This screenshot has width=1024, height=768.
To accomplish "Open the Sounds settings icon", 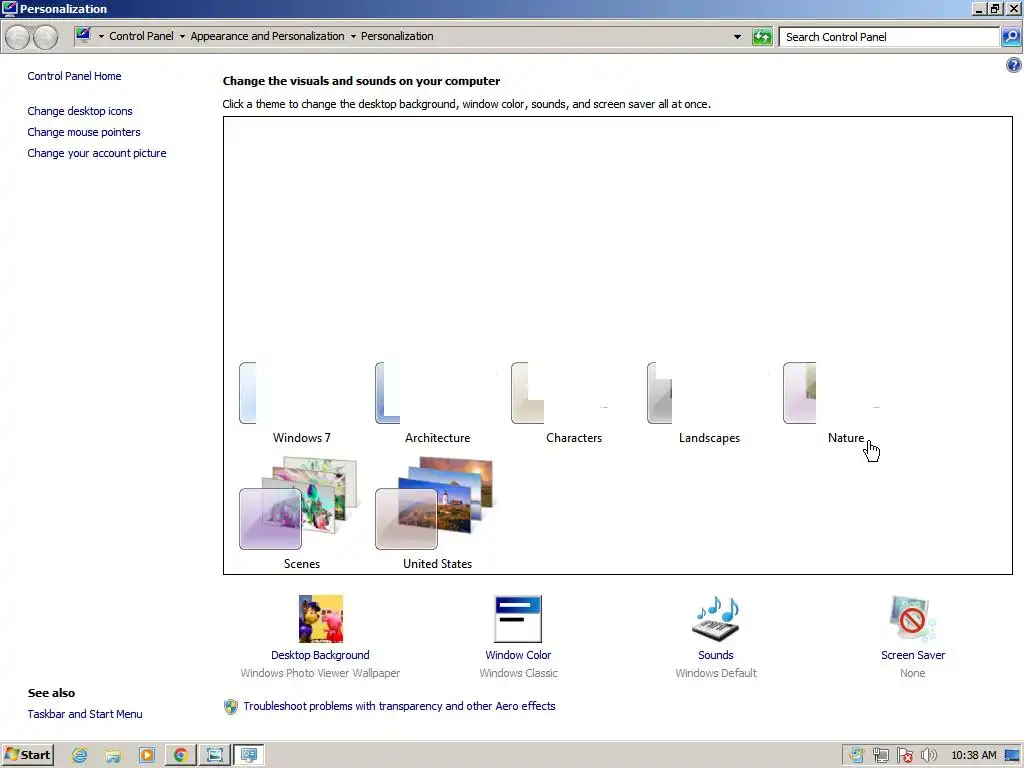I will (x=716, y=618).
